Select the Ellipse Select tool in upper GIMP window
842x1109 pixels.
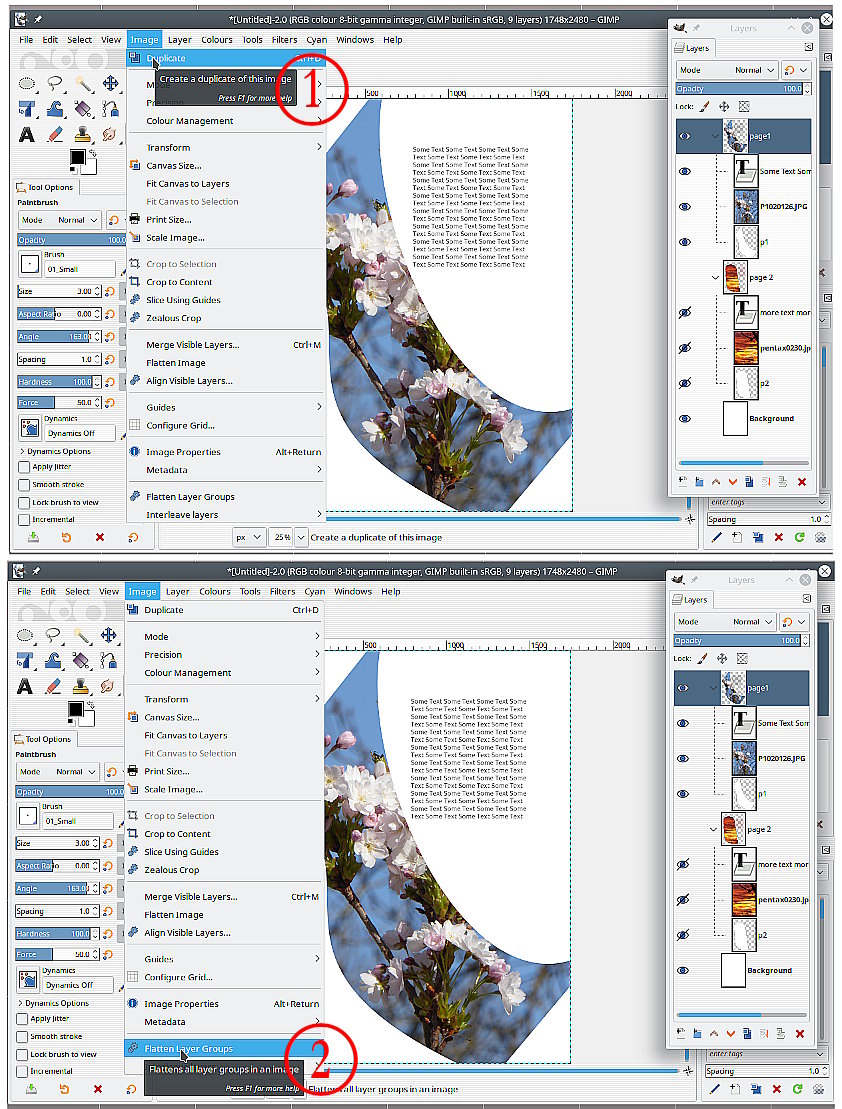point(26,83)
